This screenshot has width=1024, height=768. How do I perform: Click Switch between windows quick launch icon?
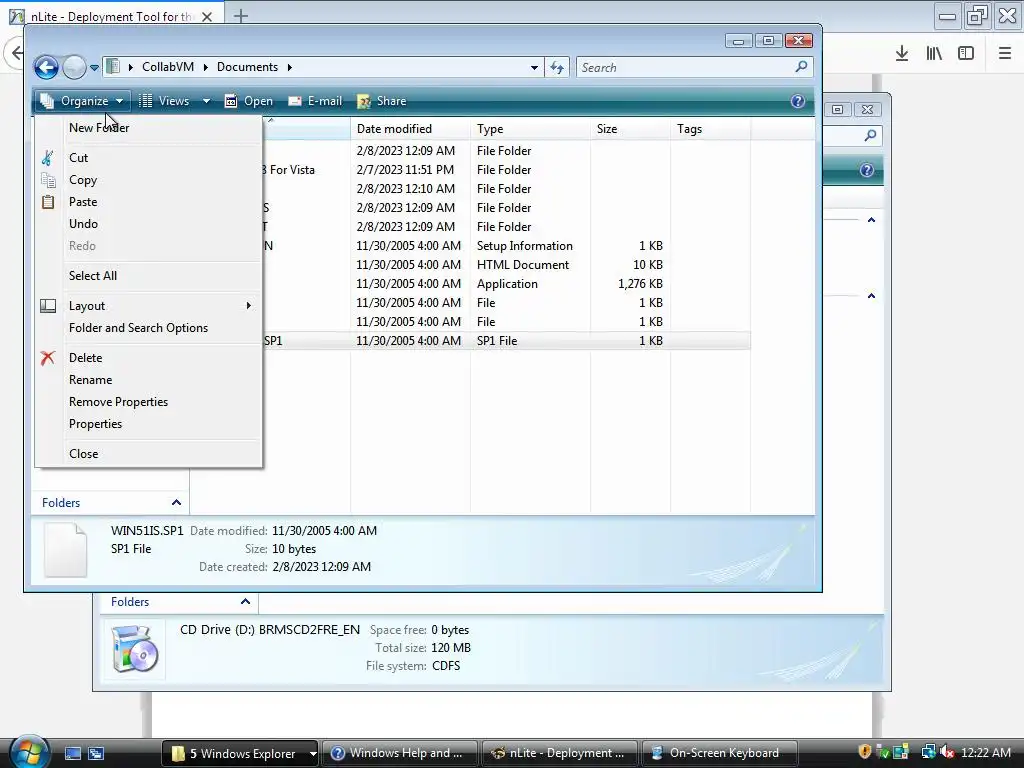(x=96, y=754)
